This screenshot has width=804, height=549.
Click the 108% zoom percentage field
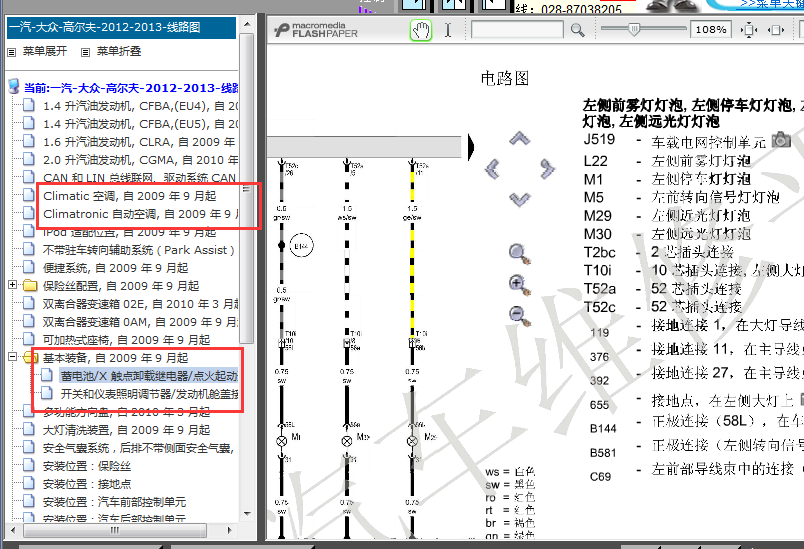pyautogui.click(x=711, y=30)
